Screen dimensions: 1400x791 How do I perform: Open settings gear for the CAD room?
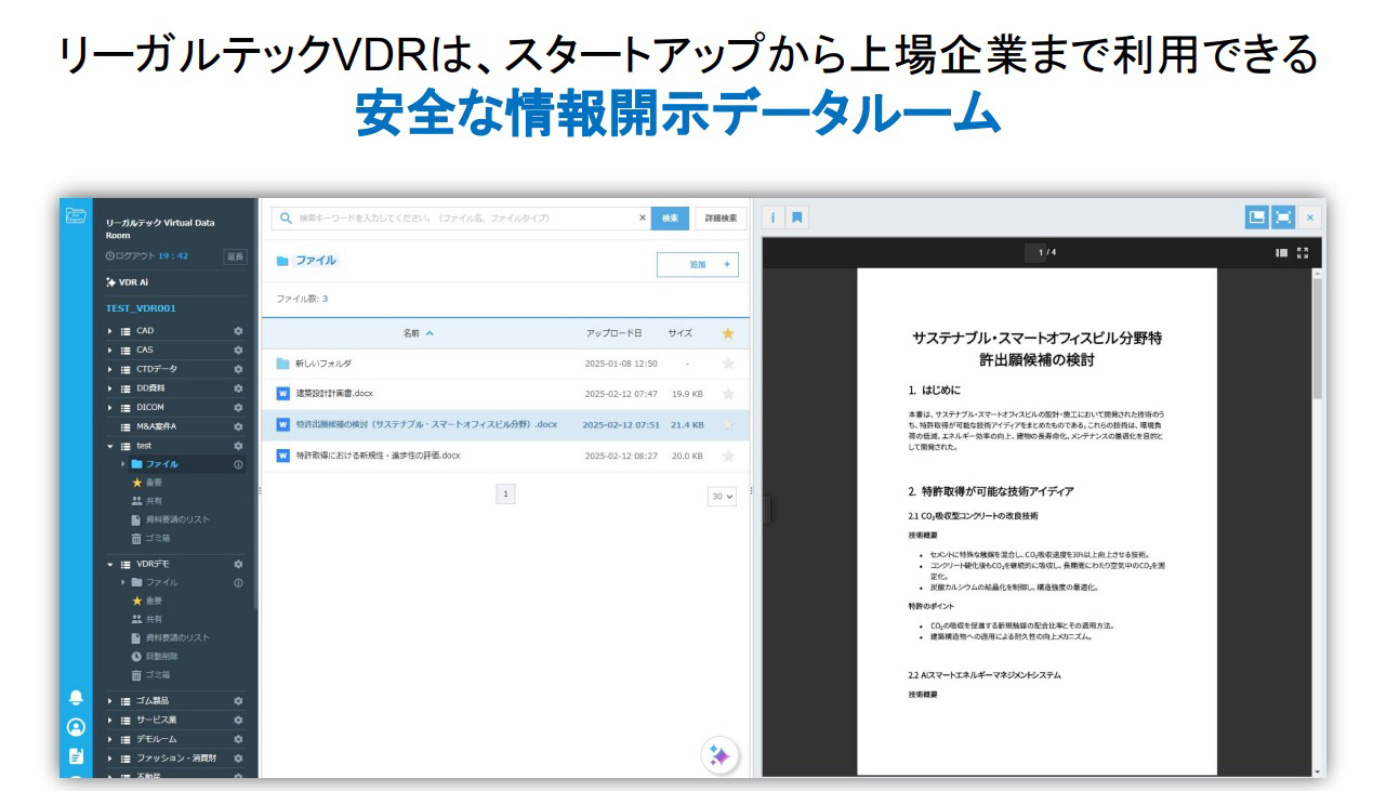238,331
